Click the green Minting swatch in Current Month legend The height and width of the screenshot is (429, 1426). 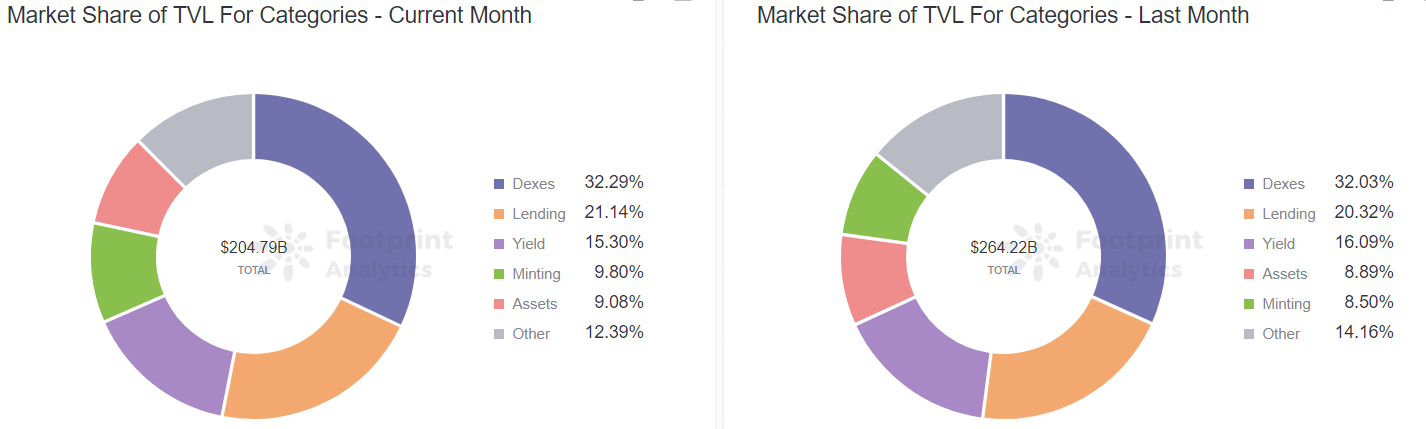498,274
